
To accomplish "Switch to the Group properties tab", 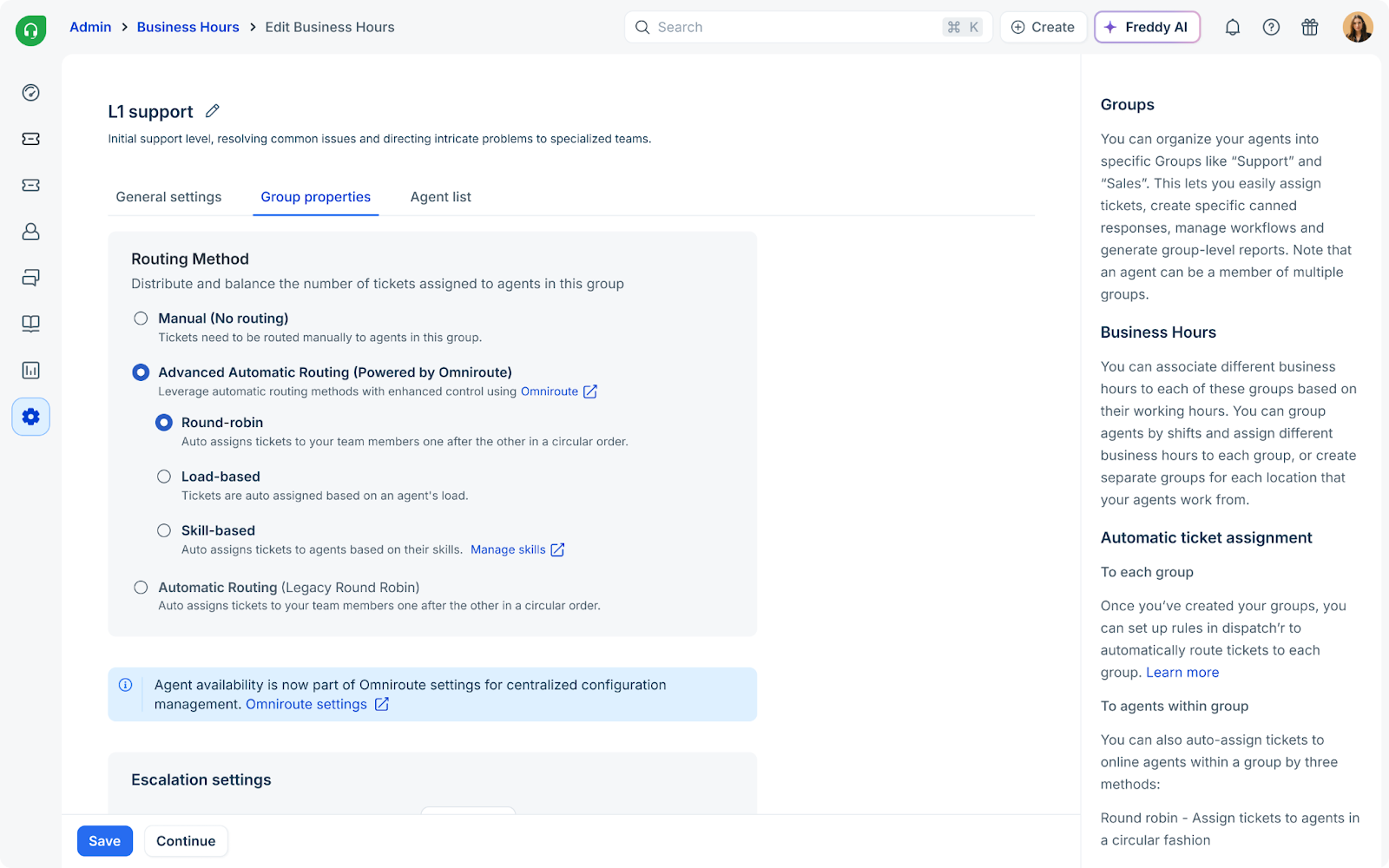I will point(316,197).
